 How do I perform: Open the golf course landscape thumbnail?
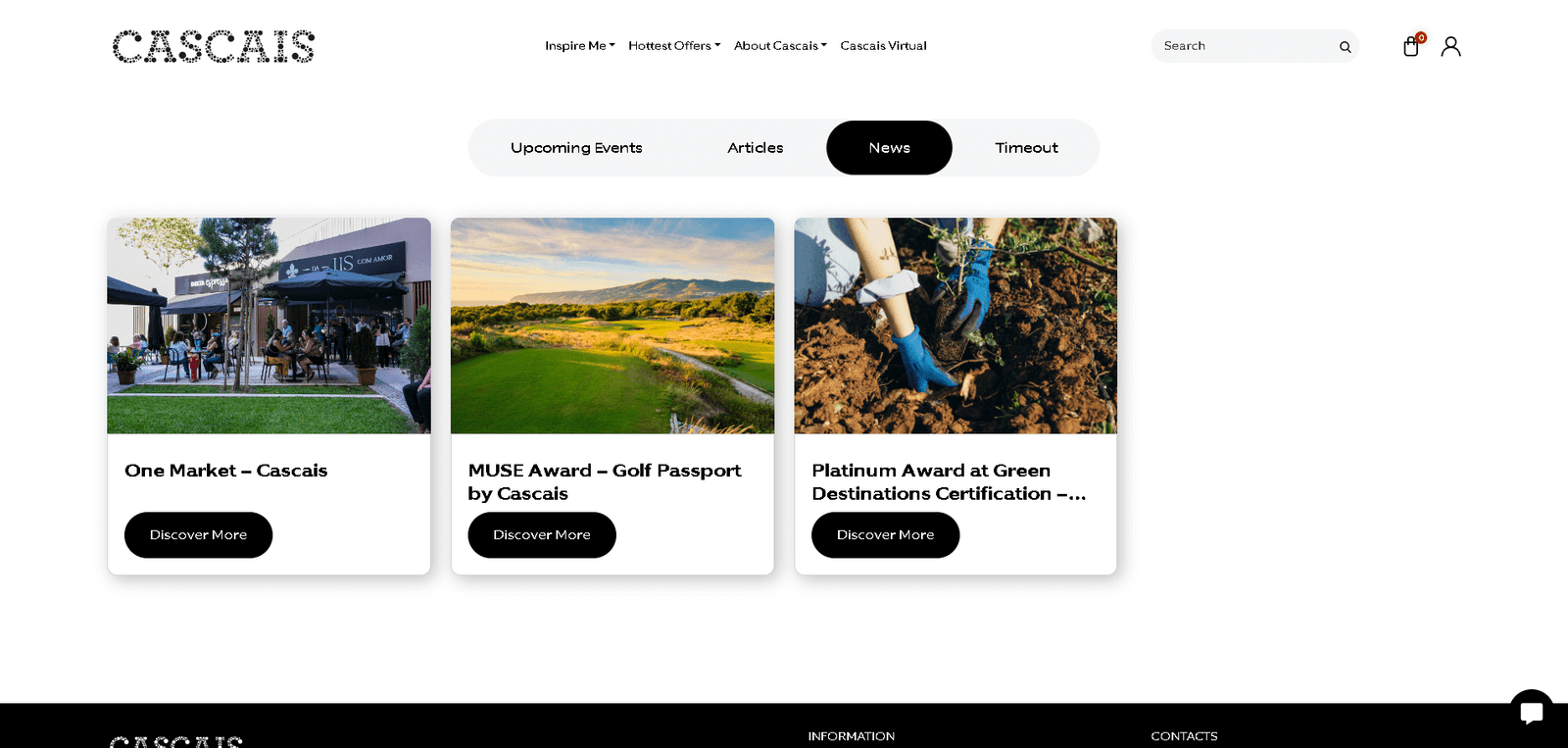pos(612,325)
